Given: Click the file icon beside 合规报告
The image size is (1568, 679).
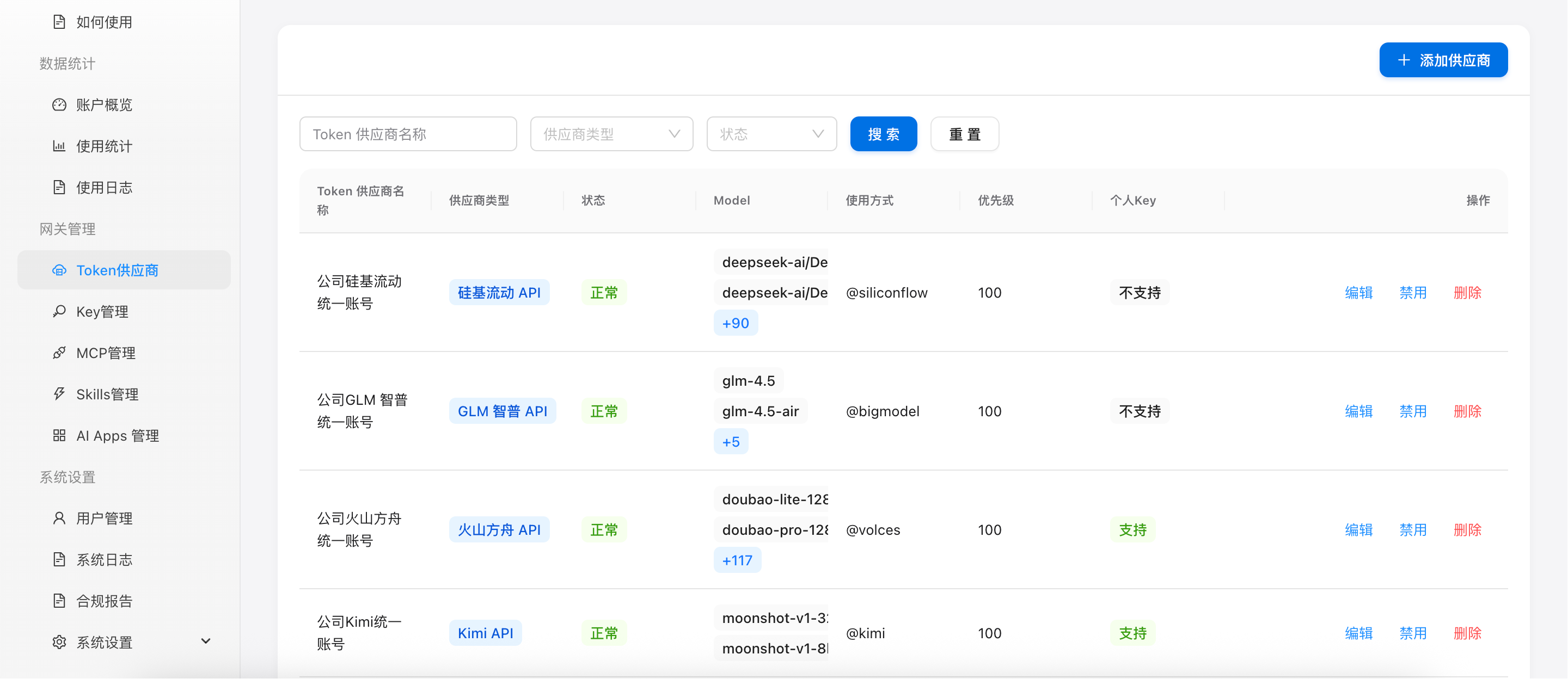Looking at the screenshot, I should (59, 602).
